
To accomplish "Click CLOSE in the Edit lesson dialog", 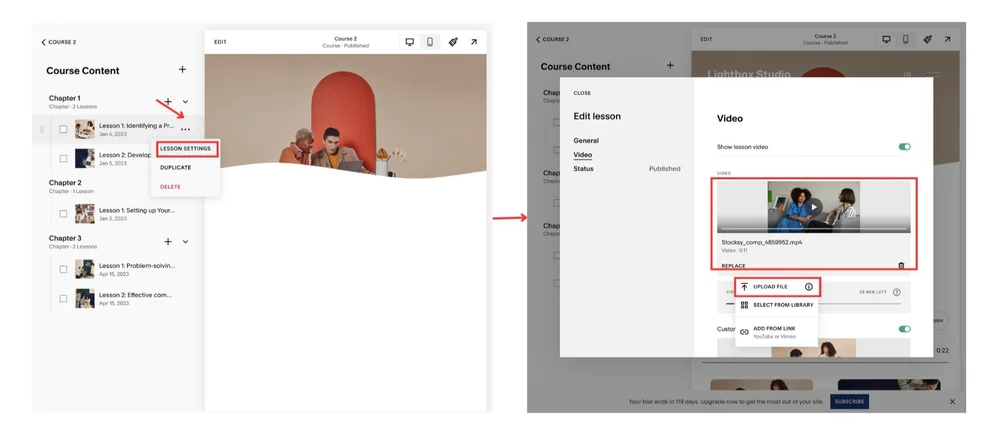I will 582,93.
